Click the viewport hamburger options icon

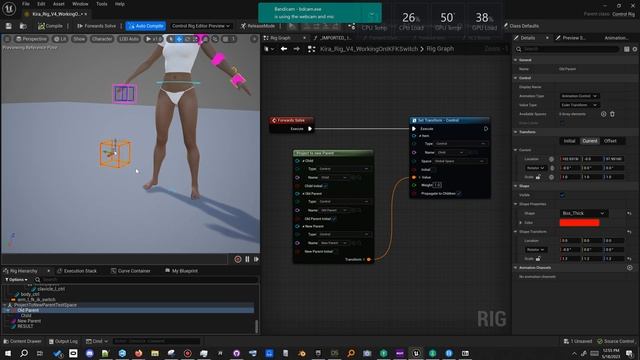pyautogui.click(x=7, y=39)
